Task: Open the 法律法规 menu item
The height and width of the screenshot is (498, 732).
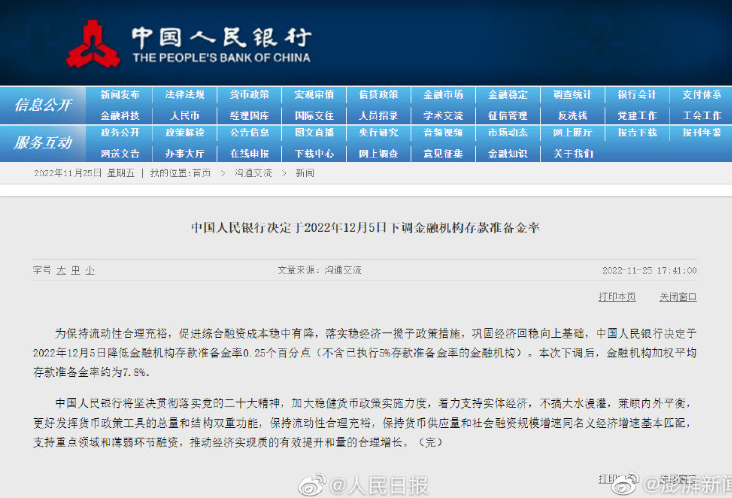Action: pyautogui.click(x=185, y=95)
